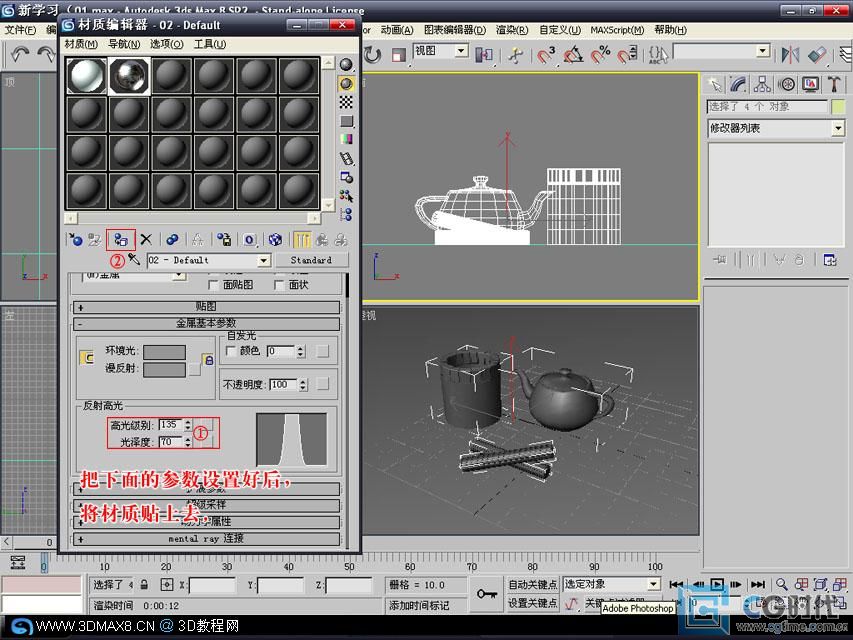Open 选定对象 key filter dropdown

[653, 584]
